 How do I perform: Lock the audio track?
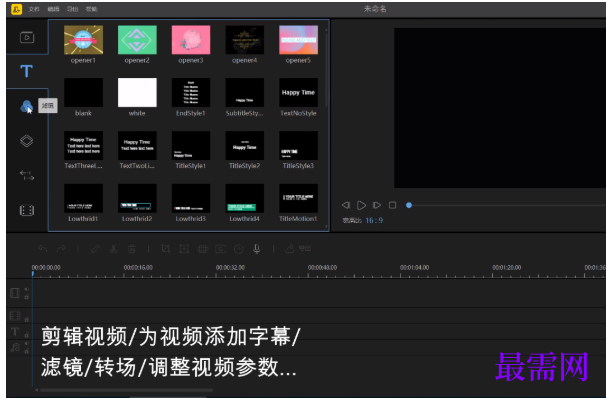coord(27,351)
